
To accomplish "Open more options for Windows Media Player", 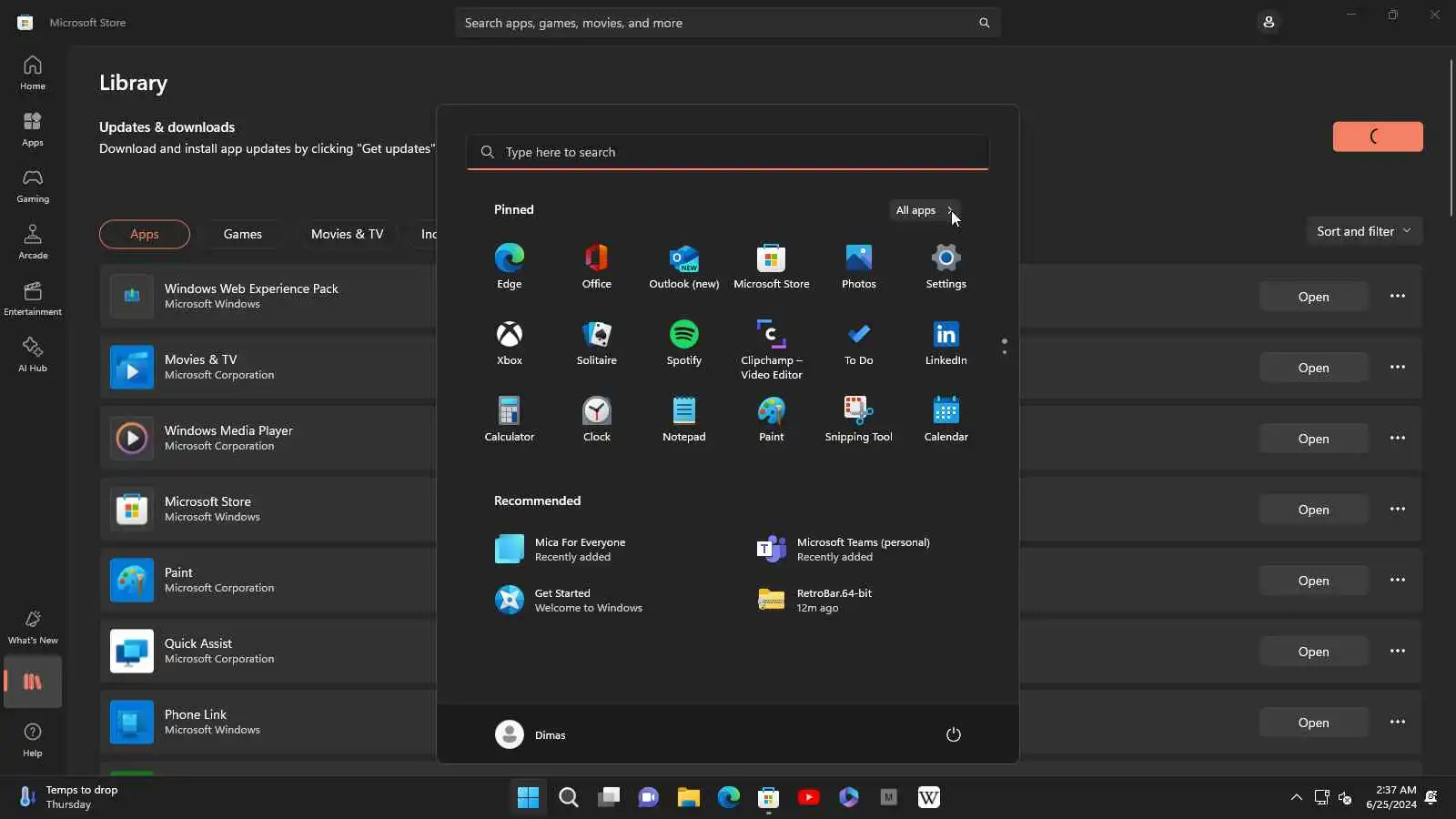I will point(1397,438).
